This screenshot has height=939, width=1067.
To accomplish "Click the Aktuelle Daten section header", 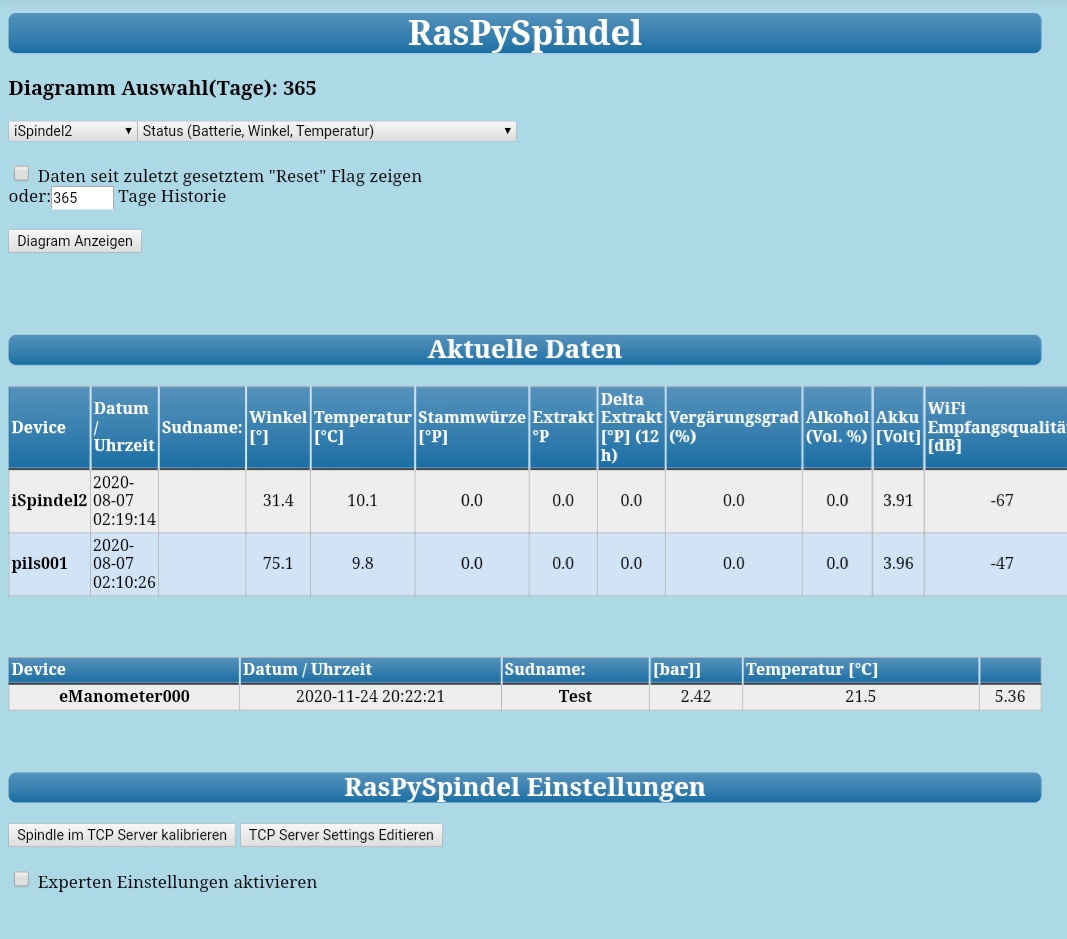I will click(x=524, y=349).
